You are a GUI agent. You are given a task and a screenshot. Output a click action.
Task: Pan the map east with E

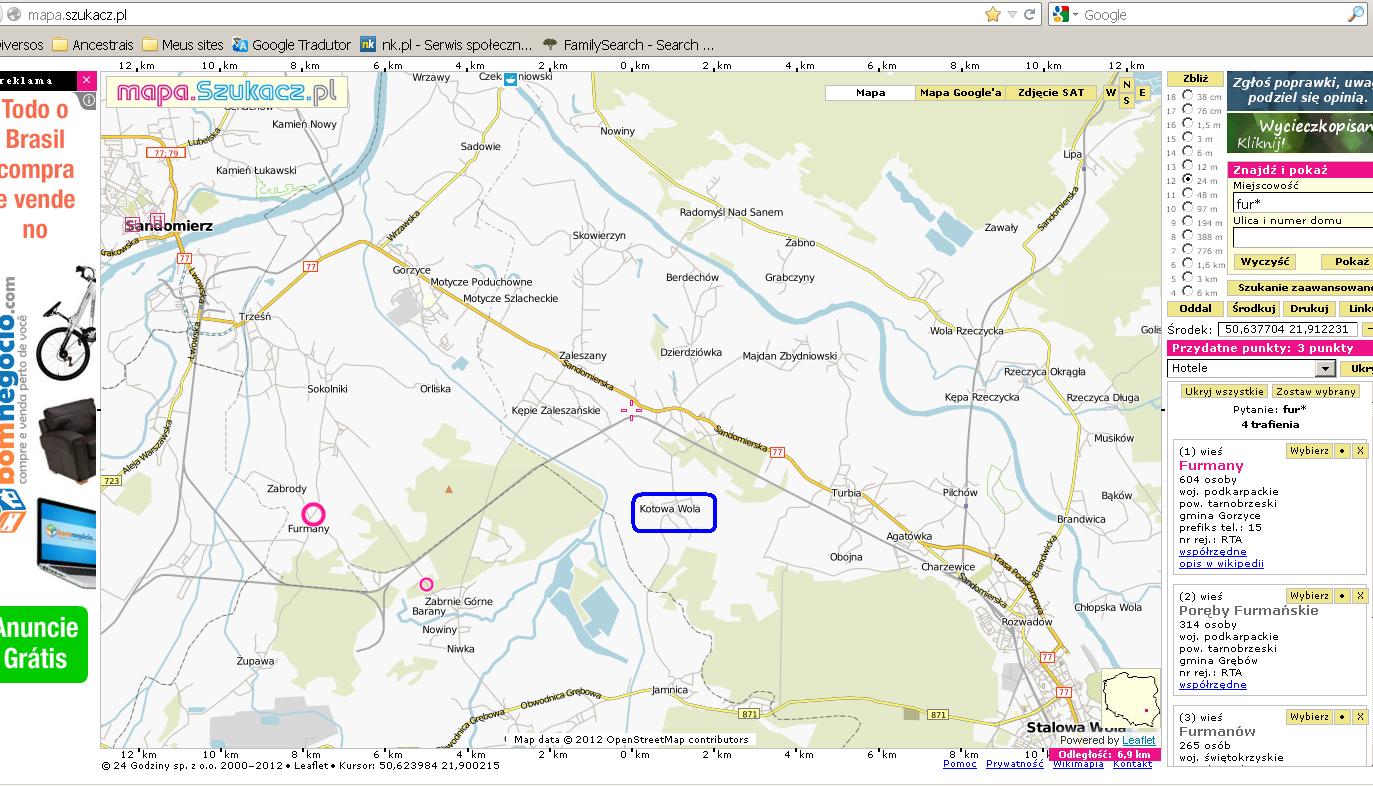tap(1143, 92)
